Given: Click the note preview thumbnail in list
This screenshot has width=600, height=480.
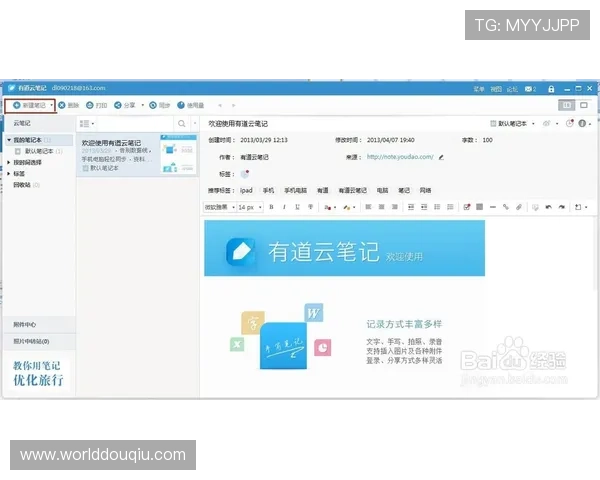Looking at the screenshot, I should (x=179, y=153).
